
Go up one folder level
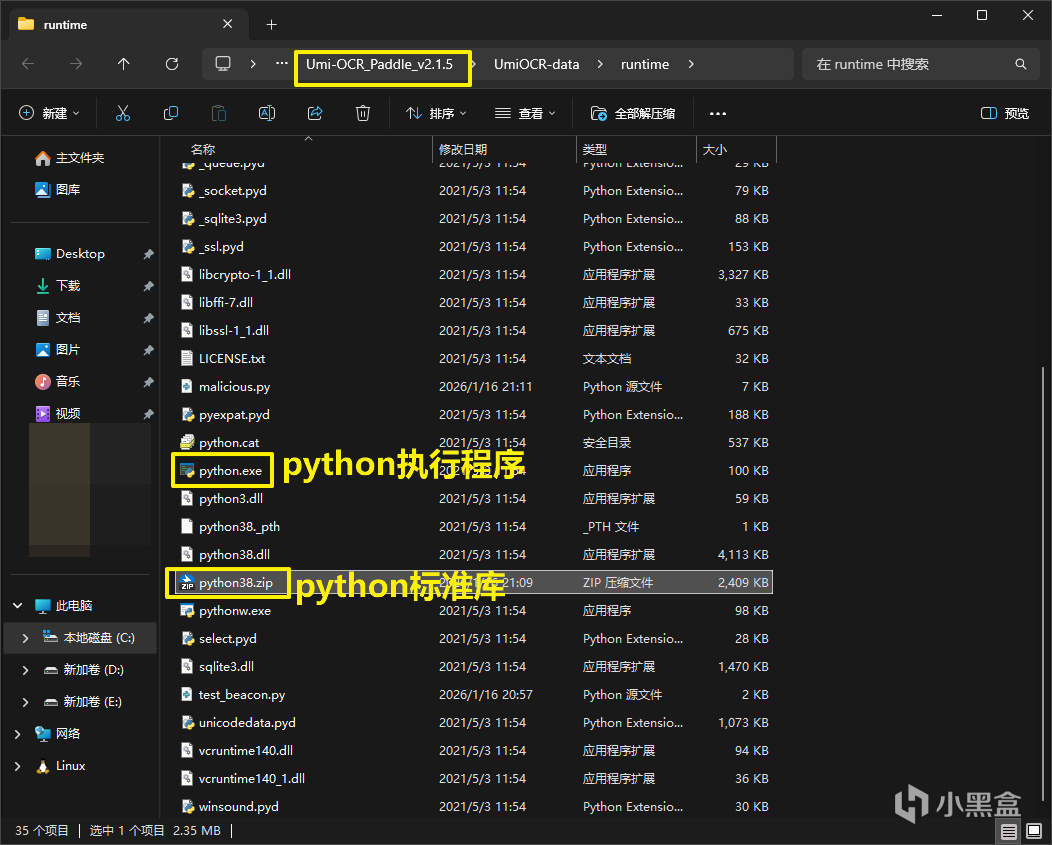(123, 64)
